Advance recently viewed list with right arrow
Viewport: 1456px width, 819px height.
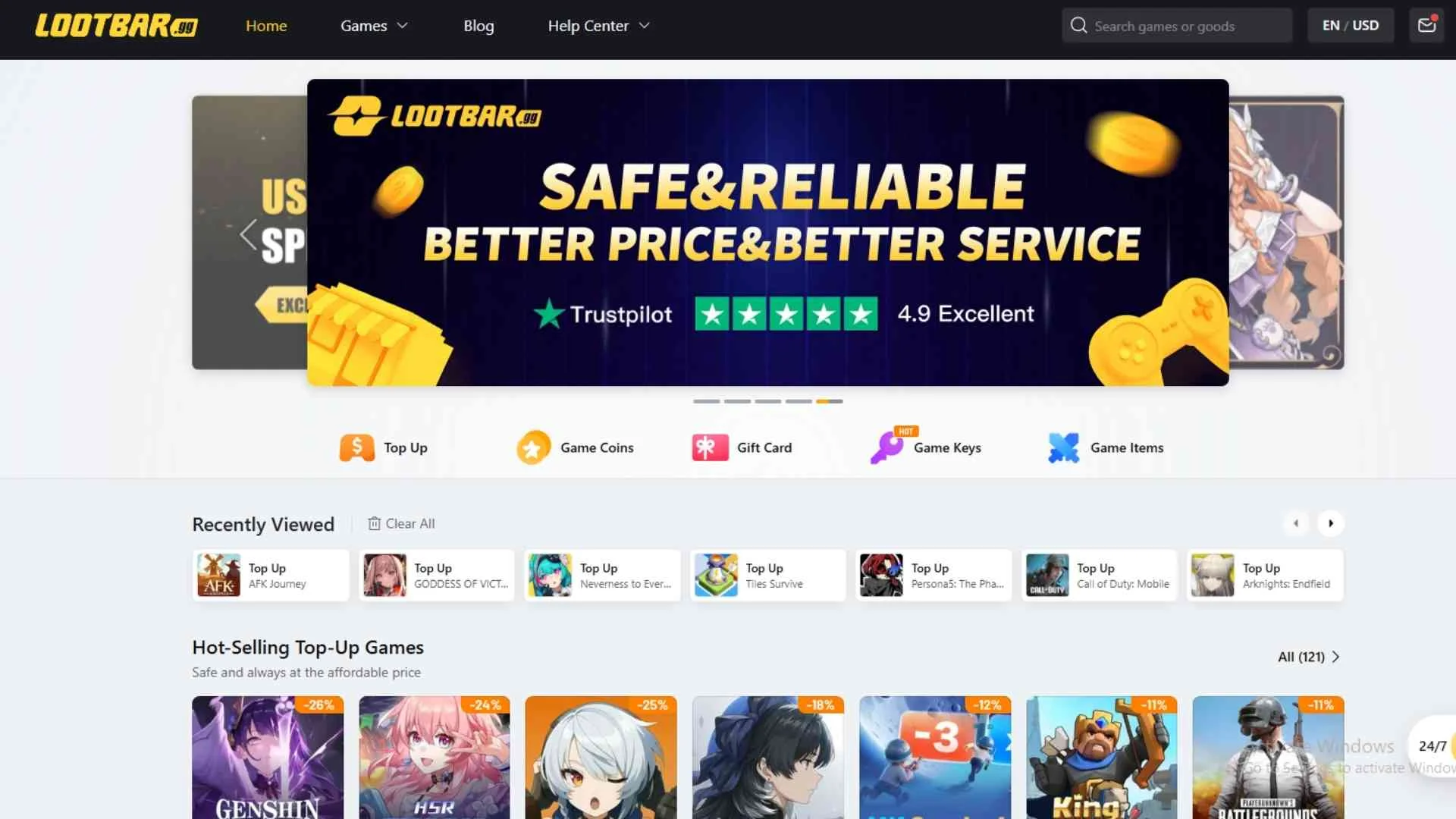click(x=1330, y=523)
